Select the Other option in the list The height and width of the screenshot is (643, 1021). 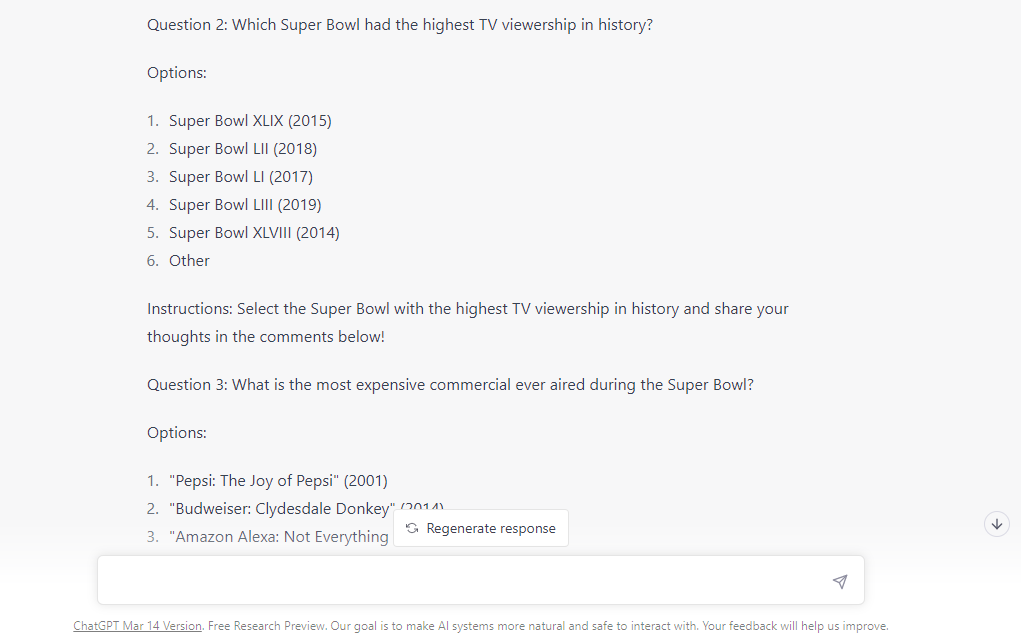point(189,261)
